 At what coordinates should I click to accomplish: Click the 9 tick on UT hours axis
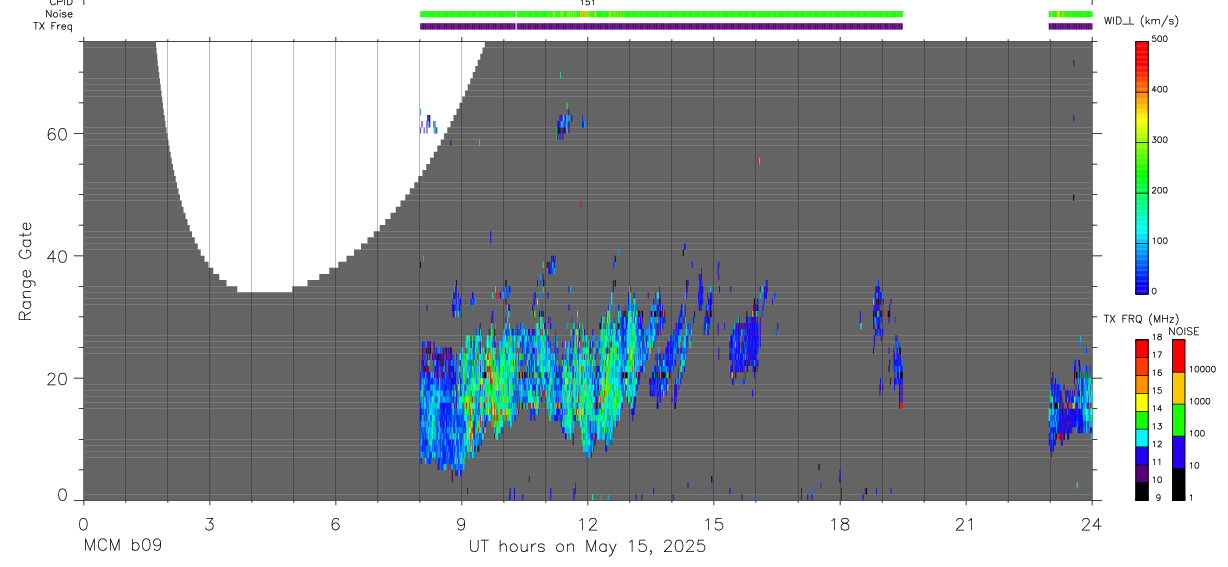tap(461, 524)
